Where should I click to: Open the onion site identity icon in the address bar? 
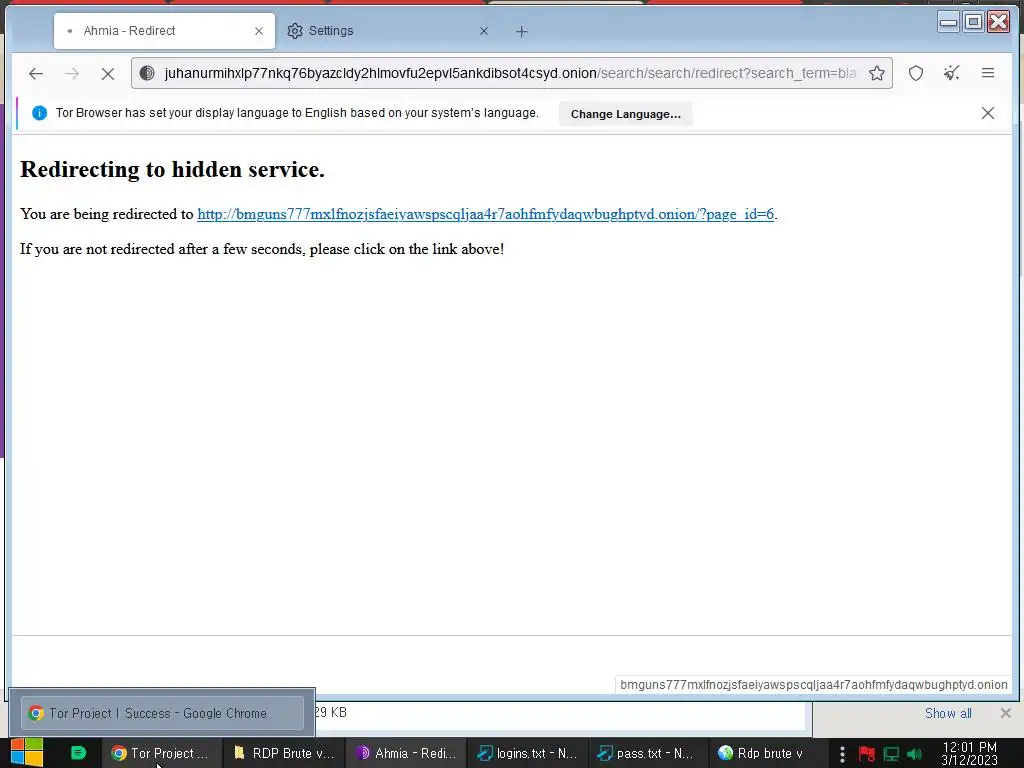148,73
